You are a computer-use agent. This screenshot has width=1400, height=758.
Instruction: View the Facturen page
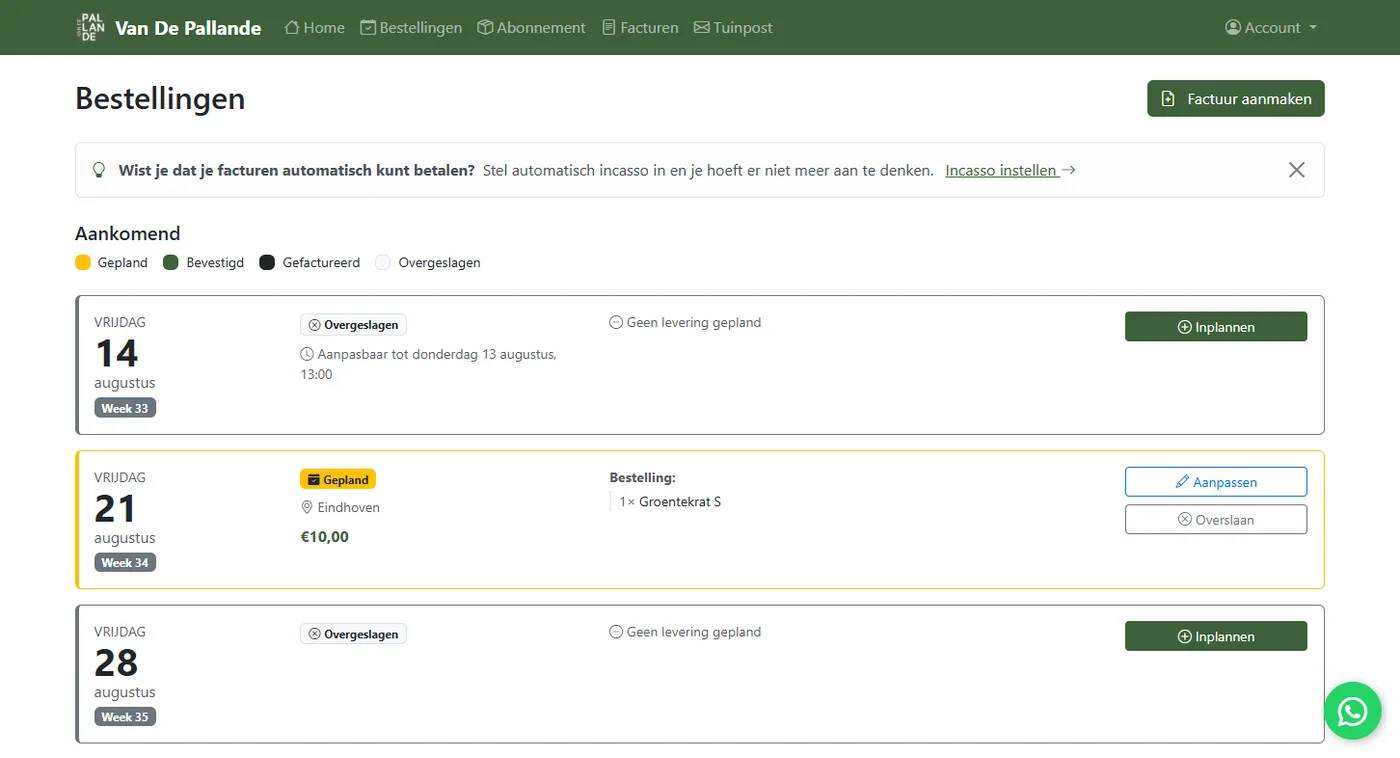coord(640,28)
